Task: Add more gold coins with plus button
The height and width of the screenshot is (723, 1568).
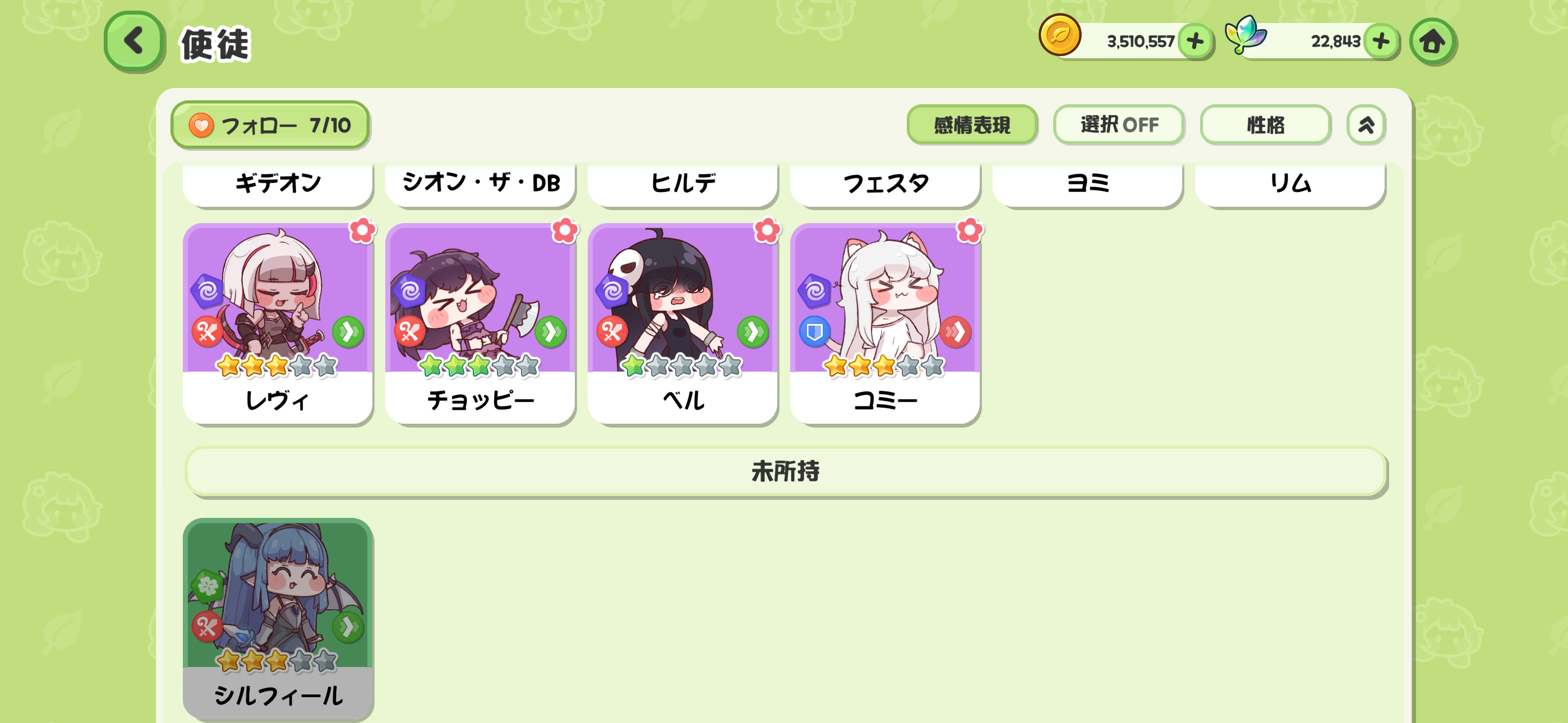Action: click(x=1195, y=41)
